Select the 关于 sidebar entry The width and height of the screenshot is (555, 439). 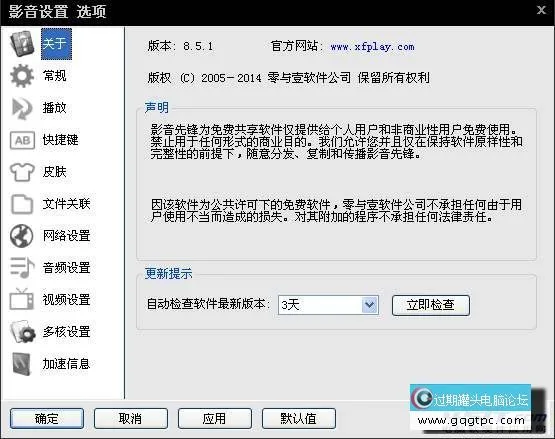(56, 44)
